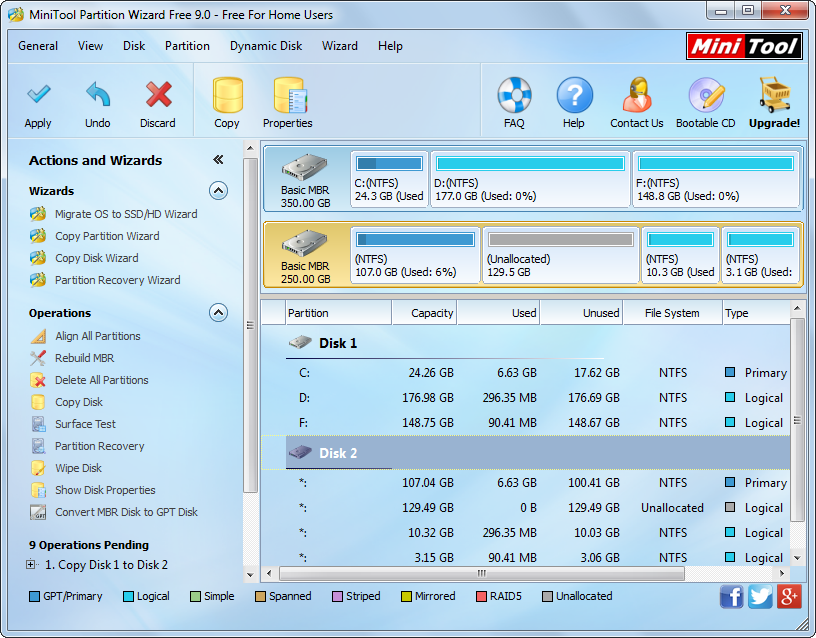Open the View menu

coord(91,46)
